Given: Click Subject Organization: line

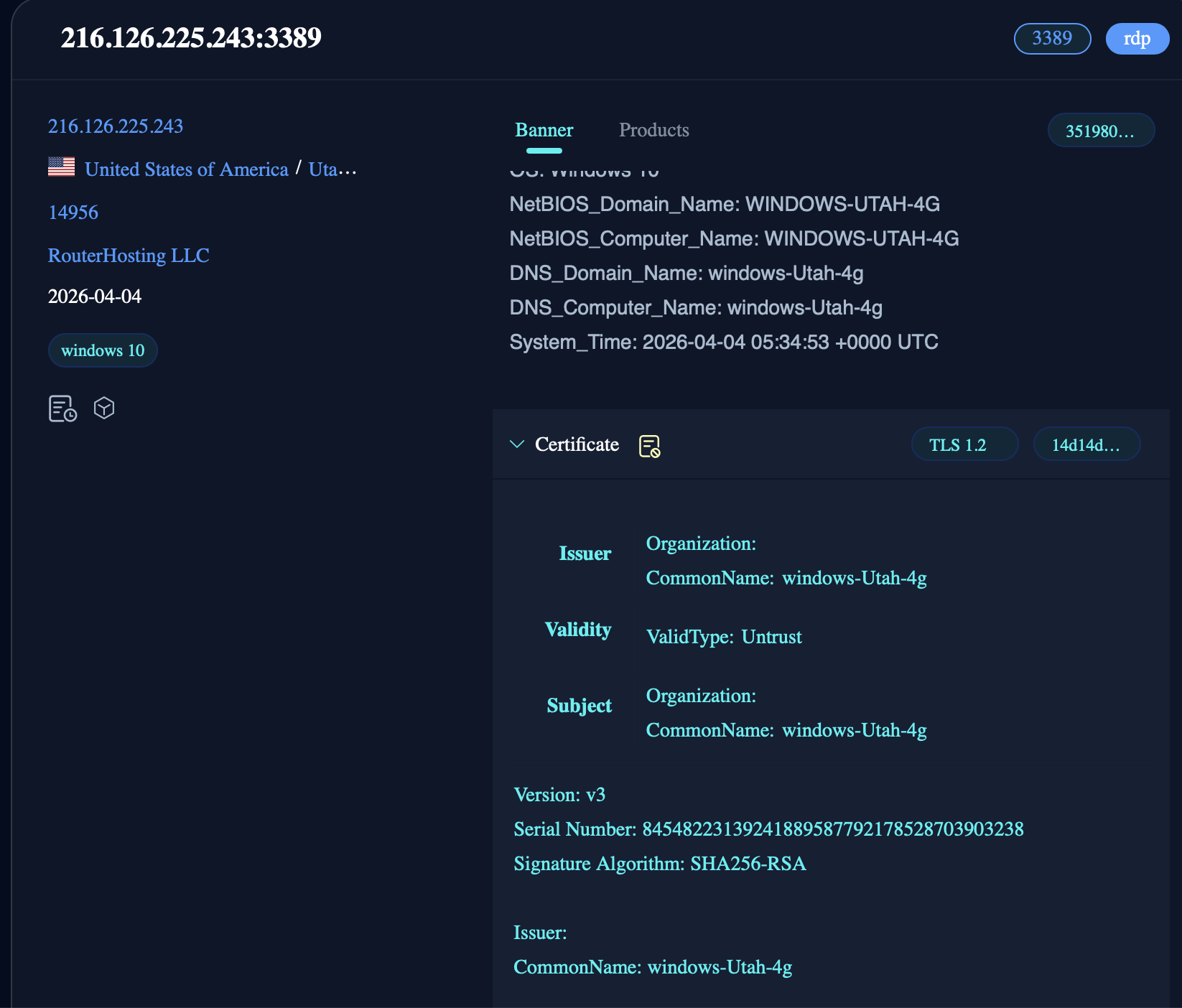Looking at the screenshot, I should coord(701,696).
